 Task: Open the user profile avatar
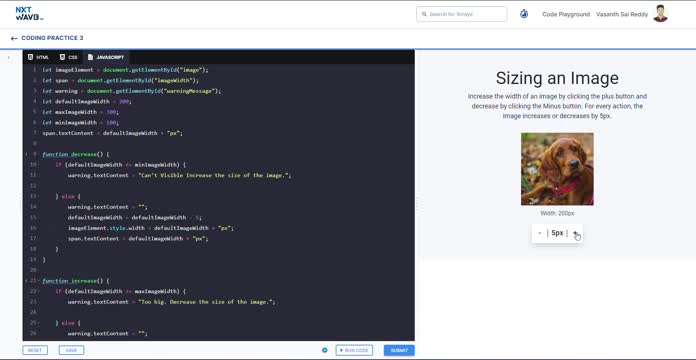pyautogui.click(x=660, y=14)
